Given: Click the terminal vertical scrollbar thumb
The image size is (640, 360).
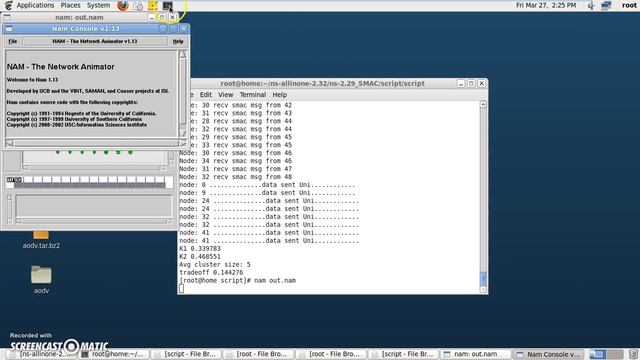Looking at the screenshot, I should tap(483, 279).
